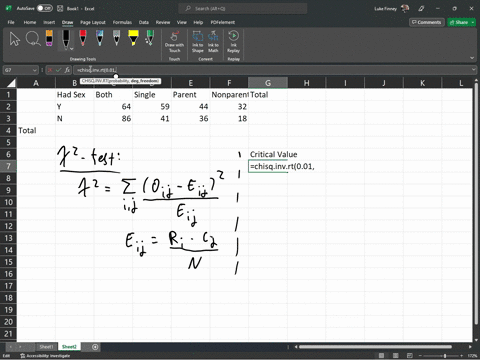480x360 pixels.
Task: Confirm the formula entry (checkmark)
Action: pyautogui.click(x=59, y=70)
